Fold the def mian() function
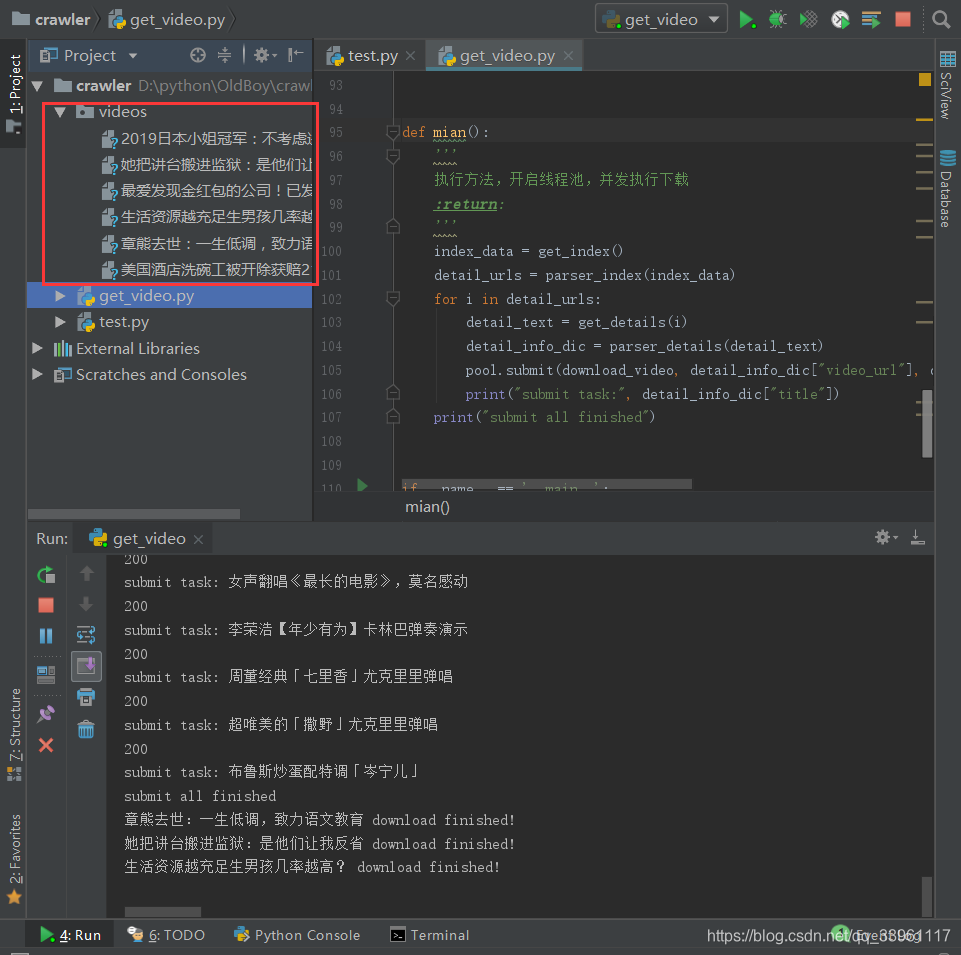This screenshot has width=961, height=955. pos(393,132)
